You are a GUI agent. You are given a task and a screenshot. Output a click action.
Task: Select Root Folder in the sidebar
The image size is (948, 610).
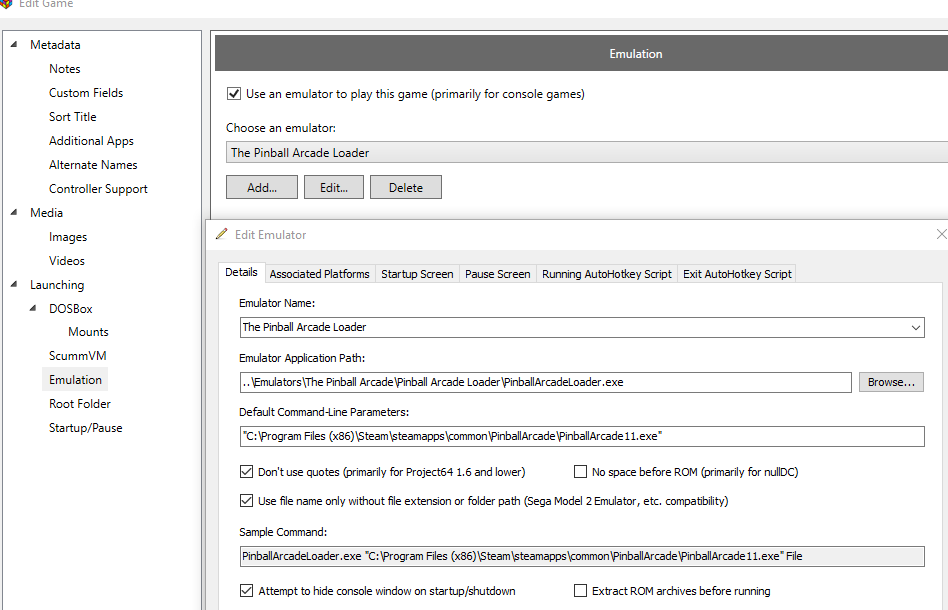(x=80, y=403)
